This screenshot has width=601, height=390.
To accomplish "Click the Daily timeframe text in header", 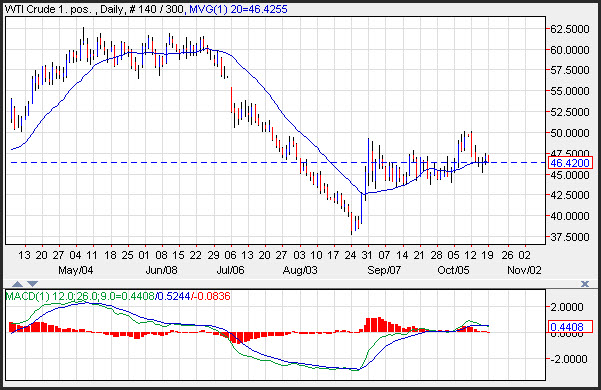I will pyautogui.click(x=111, y=9).
